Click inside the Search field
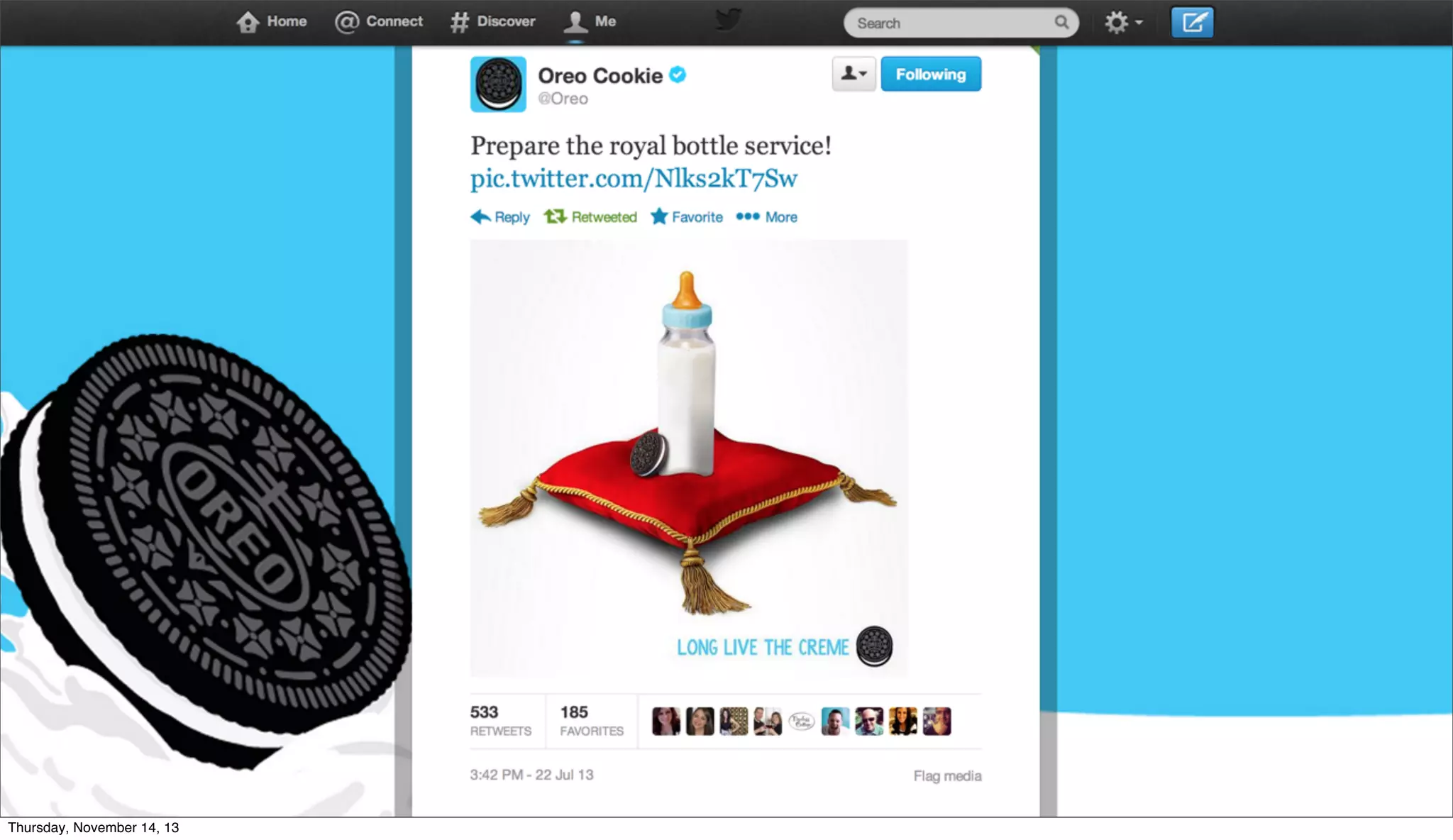 951,23
